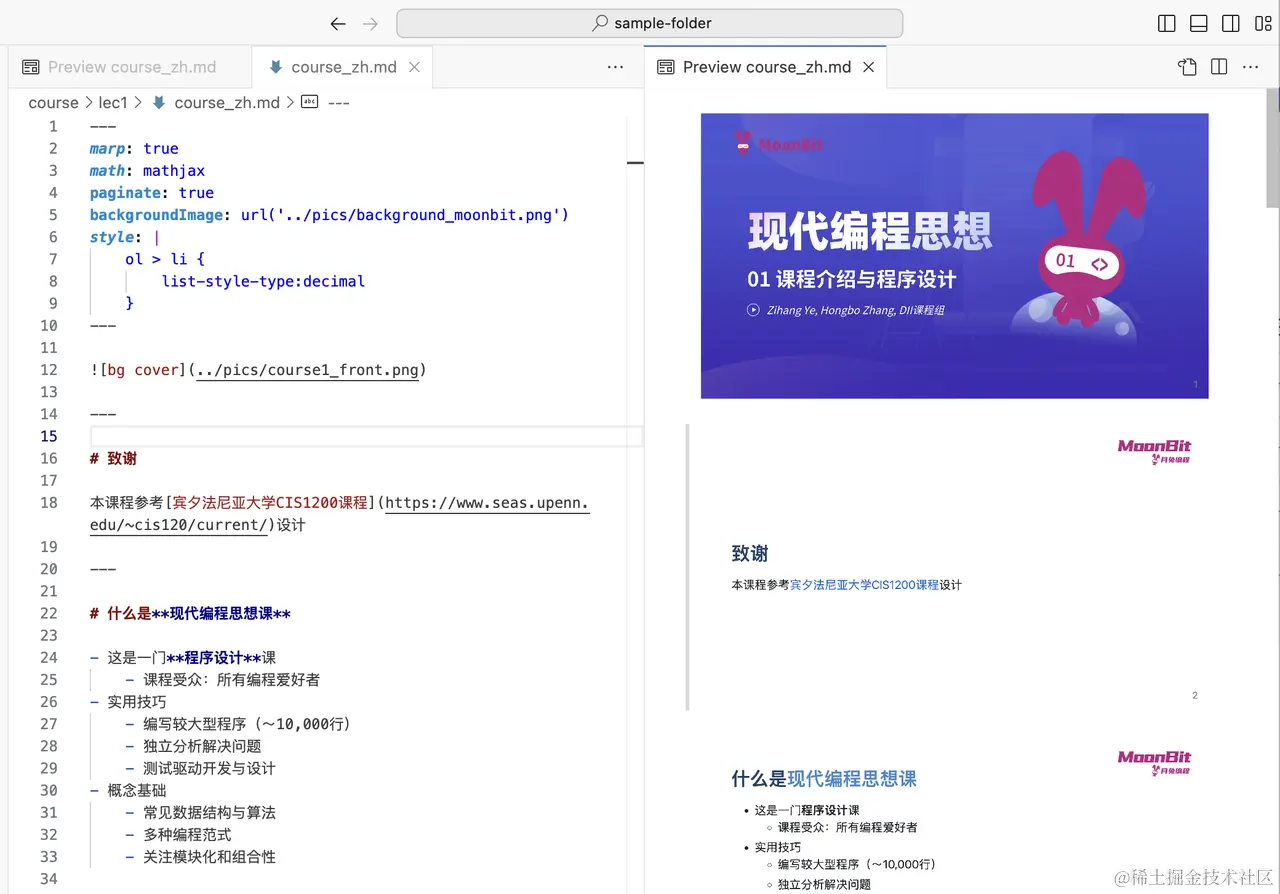This screenshot has width=1280, height=894.
Task: Split the preview editor to the right
Action: coord(1219,67)
